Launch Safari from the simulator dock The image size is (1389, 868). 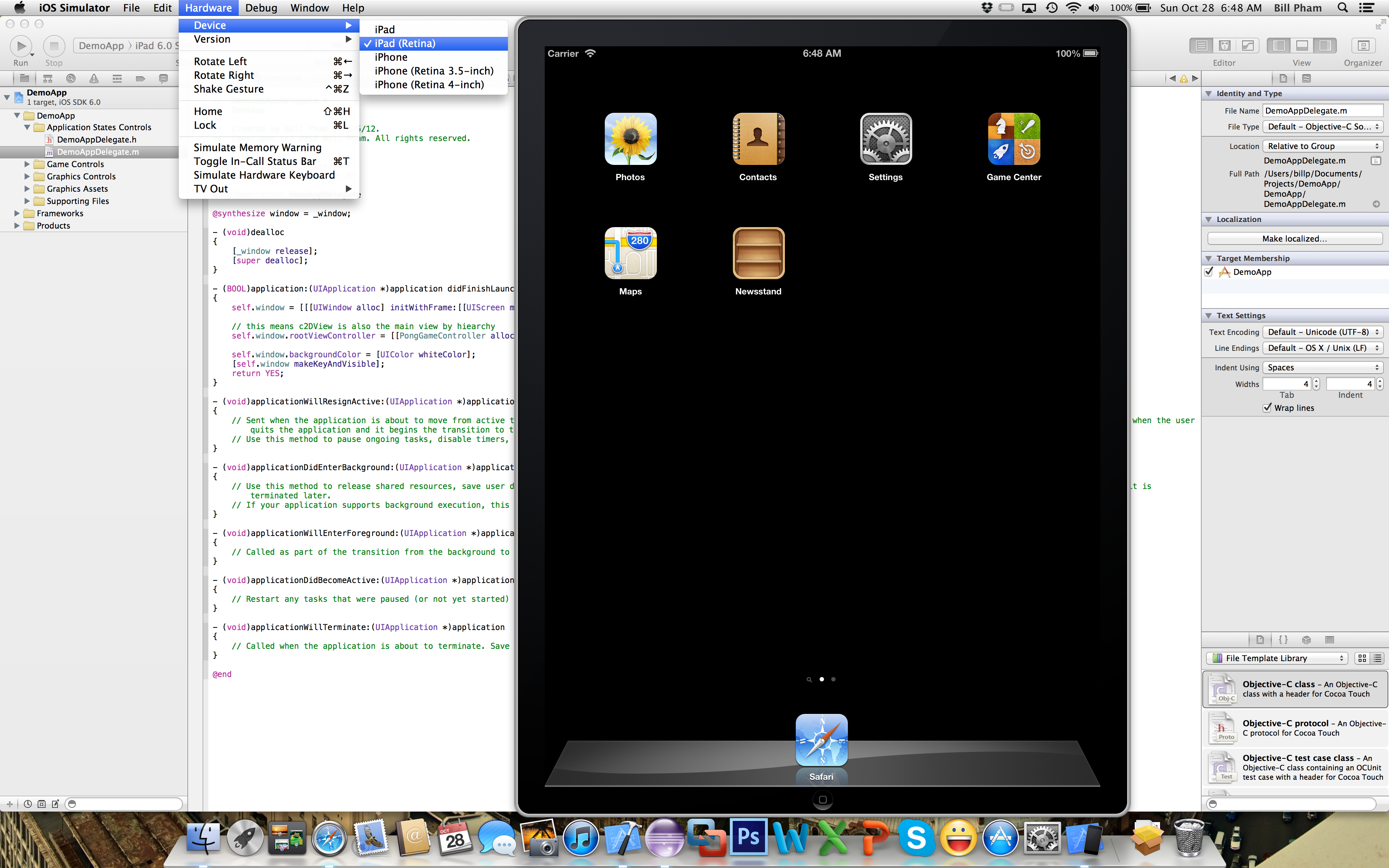pyautogui.click(x=821, y=741)
